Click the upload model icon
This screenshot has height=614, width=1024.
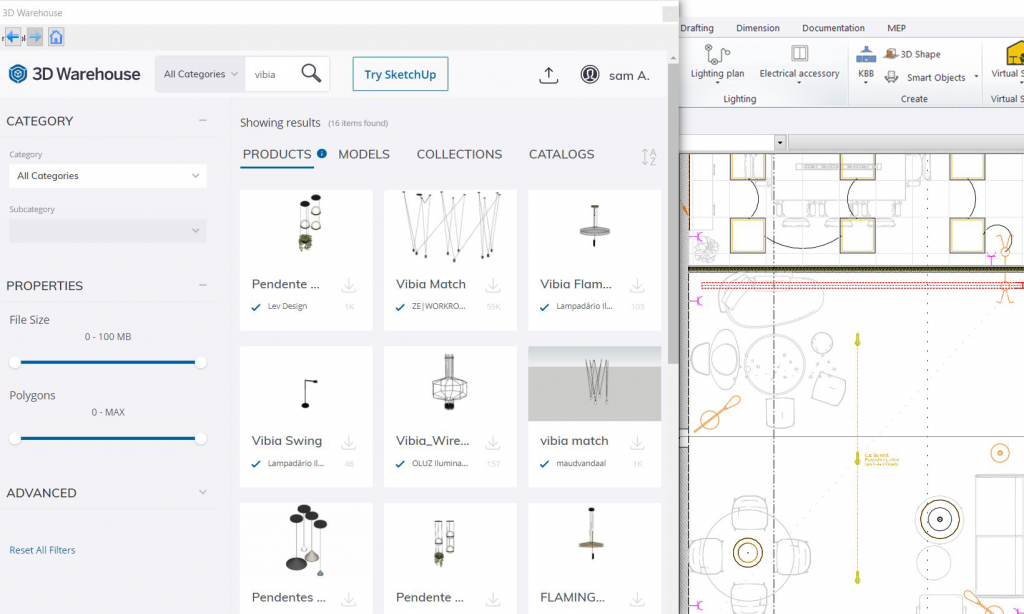pos(548,75)
